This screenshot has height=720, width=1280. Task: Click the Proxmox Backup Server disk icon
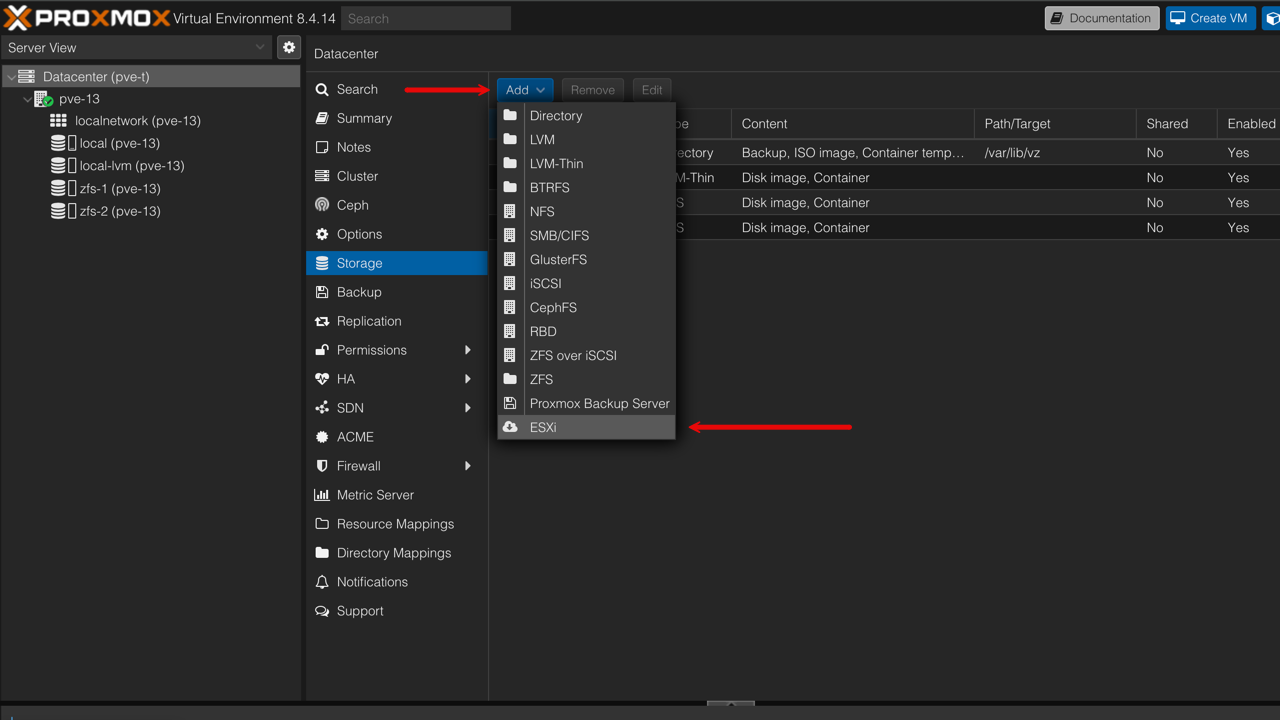coord(510,403)
